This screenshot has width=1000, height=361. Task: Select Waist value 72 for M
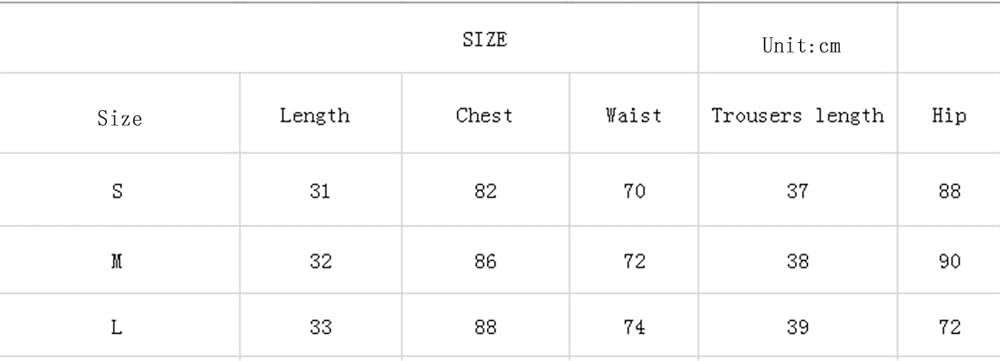click(634, 262)
